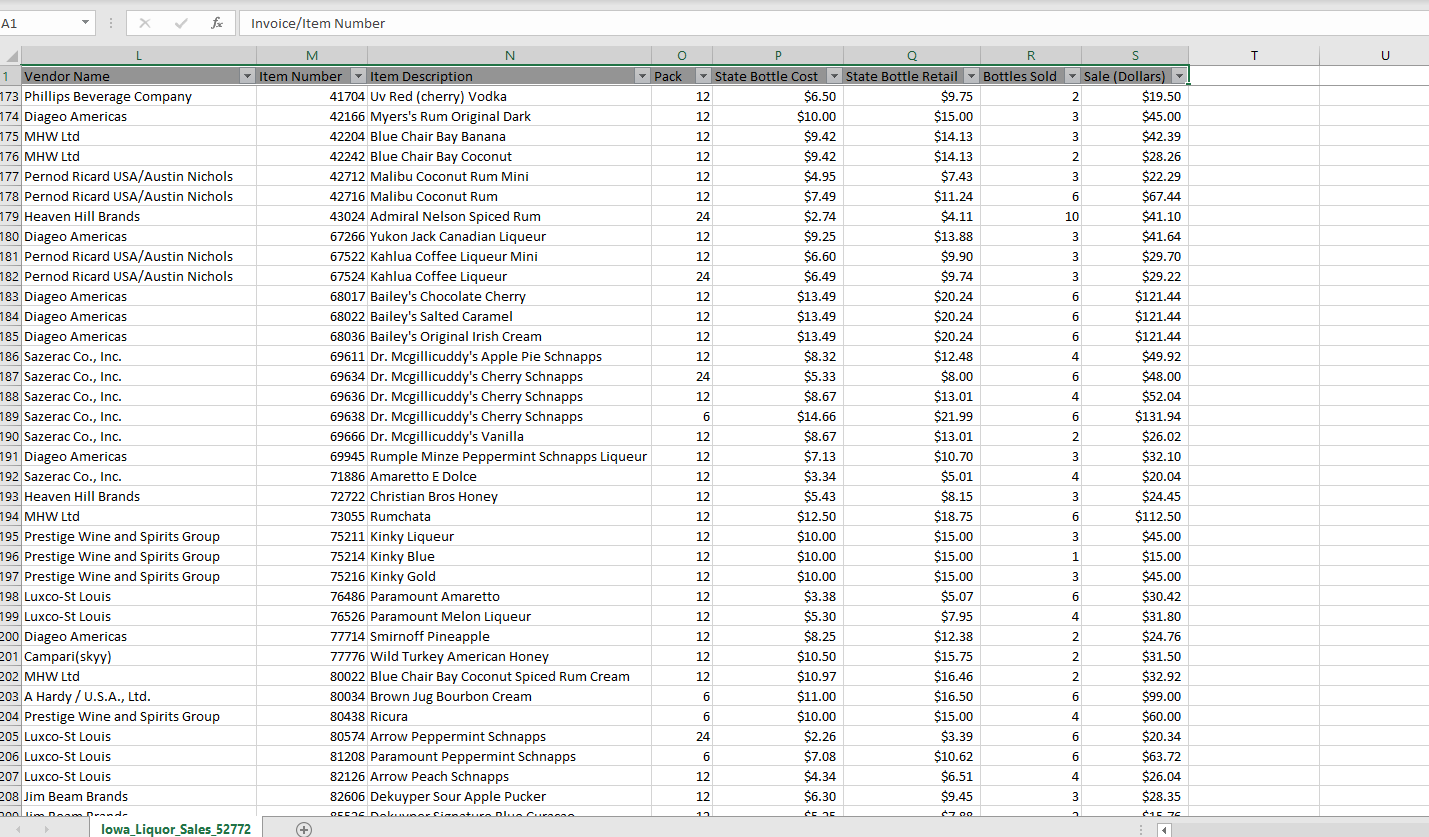Click cell Kinky Blue
The image size is (1429, 837).
tap(509, 556)
